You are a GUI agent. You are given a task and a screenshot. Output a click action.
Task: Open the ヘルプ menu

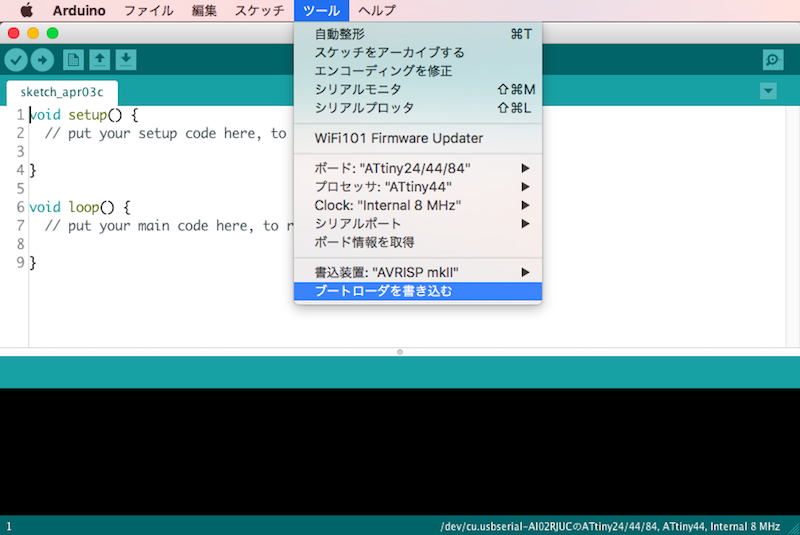point(377,10)
